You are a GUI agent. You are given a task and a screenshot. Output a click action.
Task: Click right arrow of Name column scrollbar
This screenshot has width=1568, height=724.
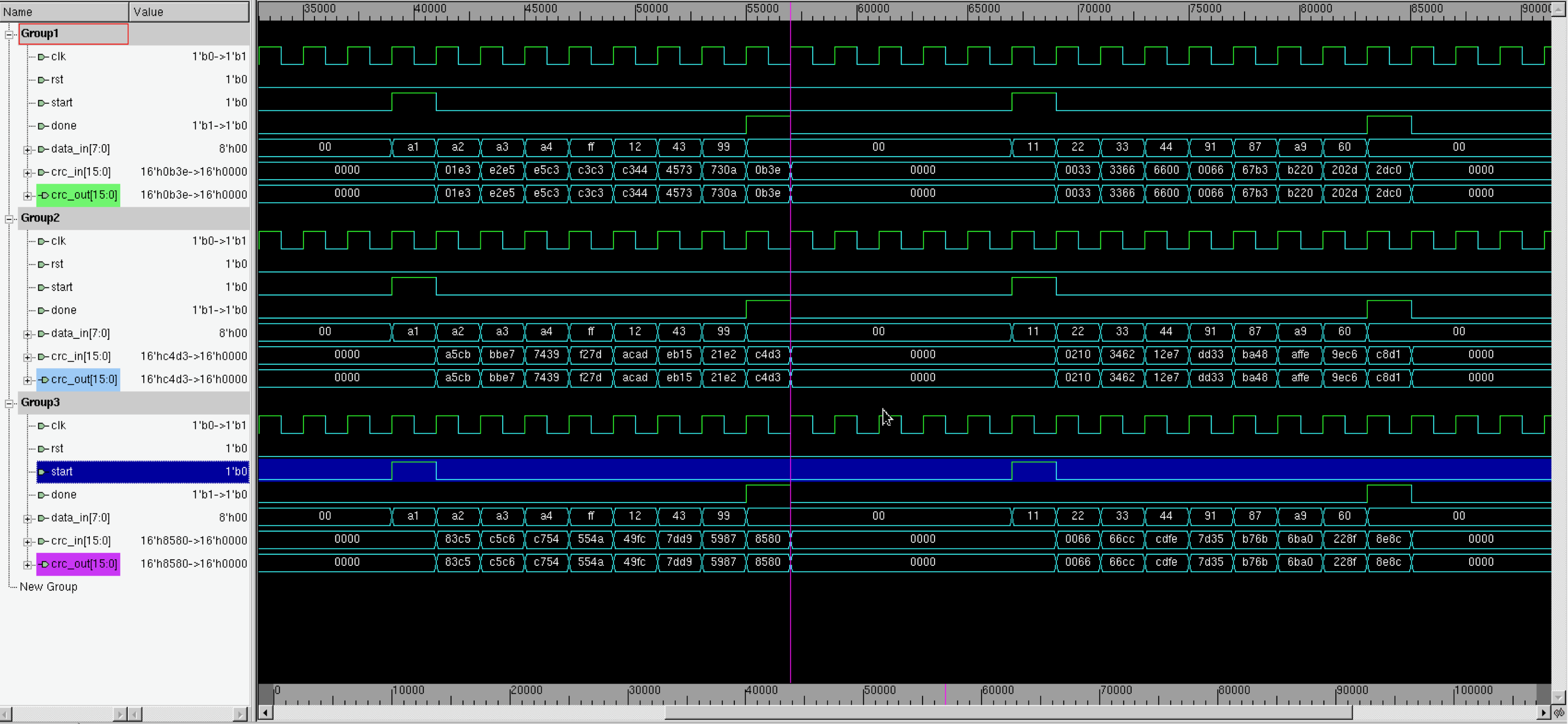(x=120, y=713)
